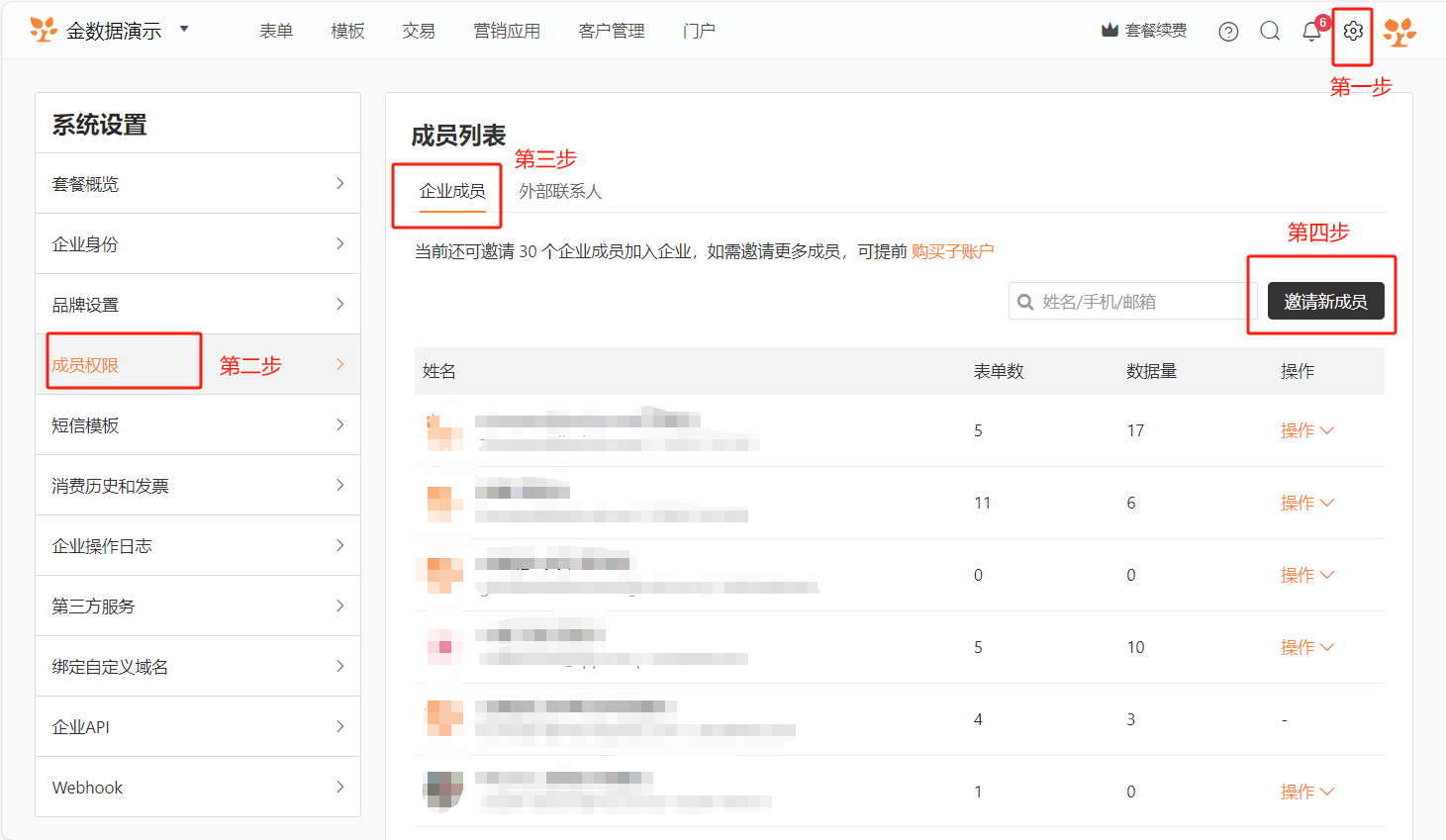
Task: Open Webhook settings section
Action: 198,788
